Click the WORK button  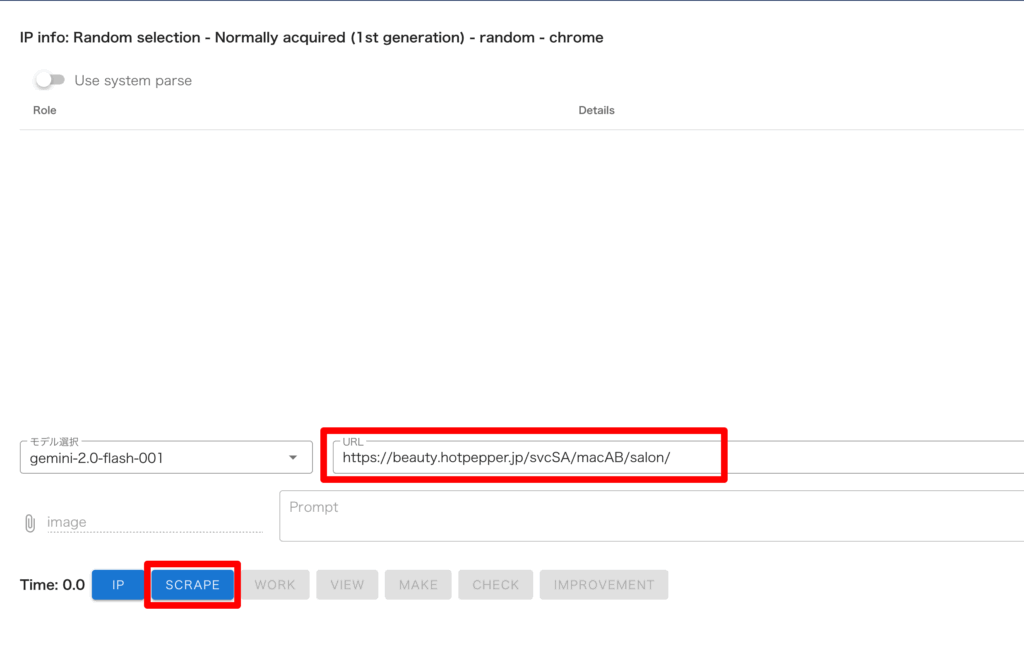coord(275,585)
